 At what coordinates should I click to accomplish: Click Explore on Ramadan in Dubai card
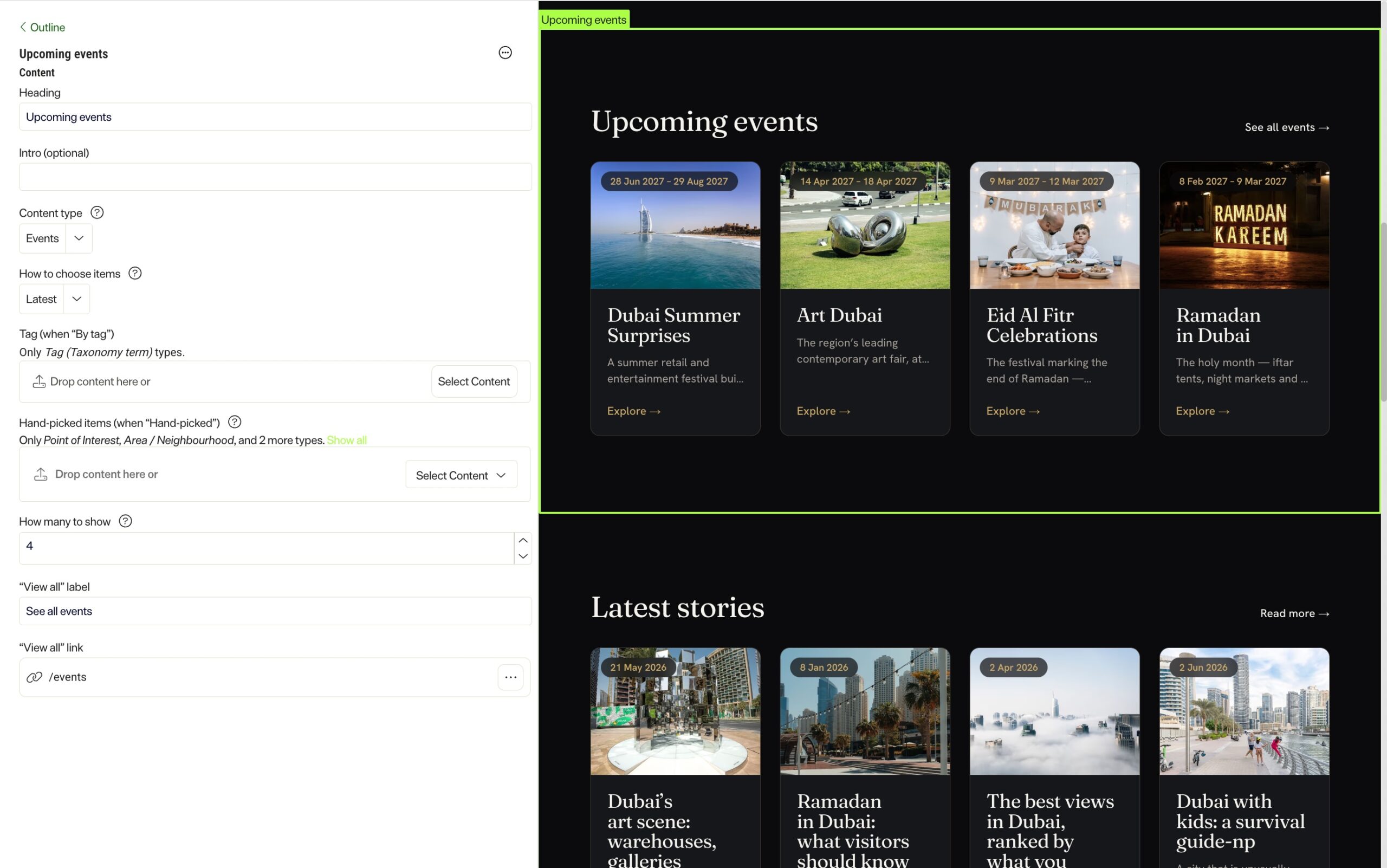(1202, 411)
